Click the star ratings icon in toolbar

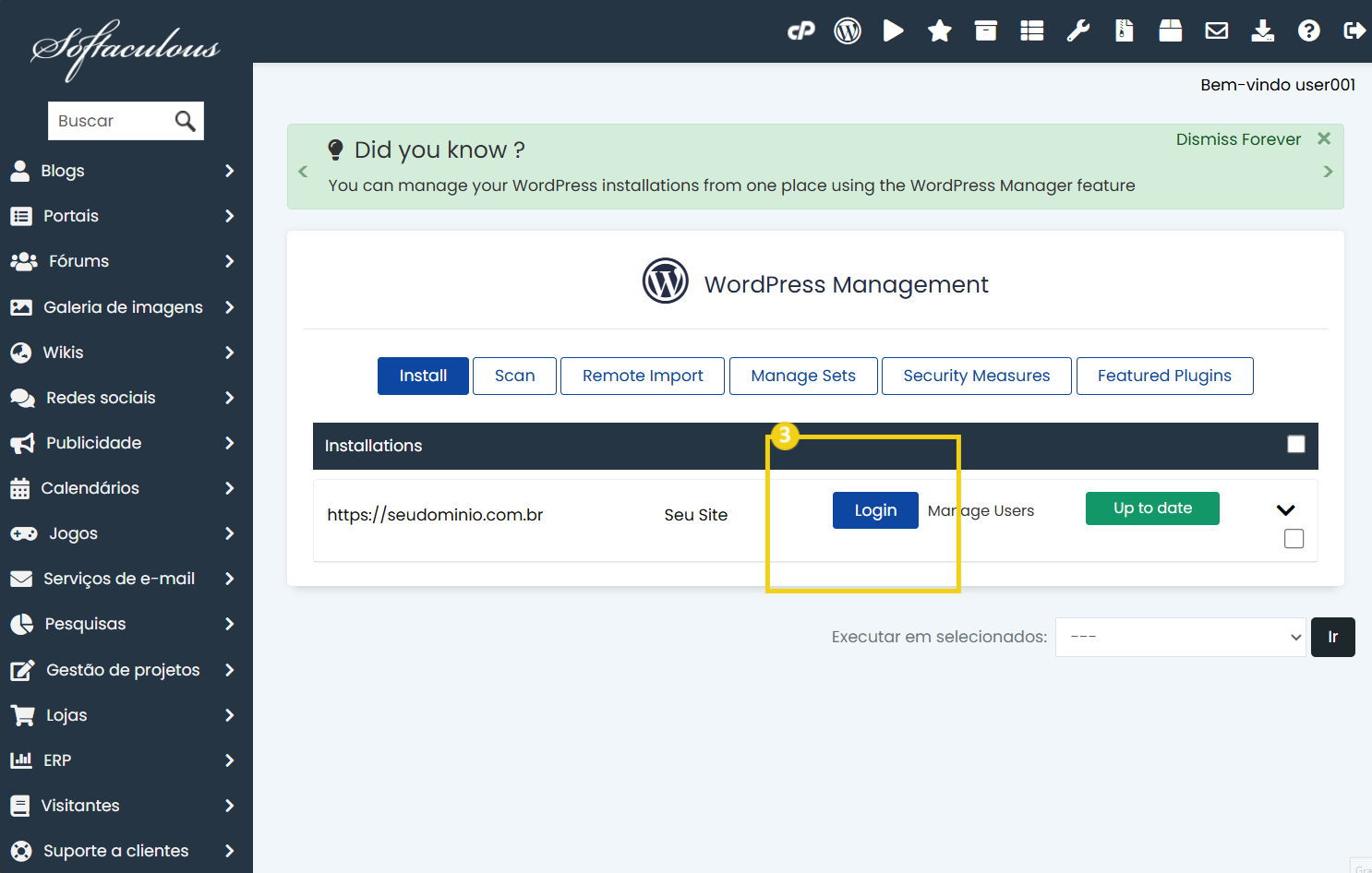pyautogui.click(x=940, y=31)
